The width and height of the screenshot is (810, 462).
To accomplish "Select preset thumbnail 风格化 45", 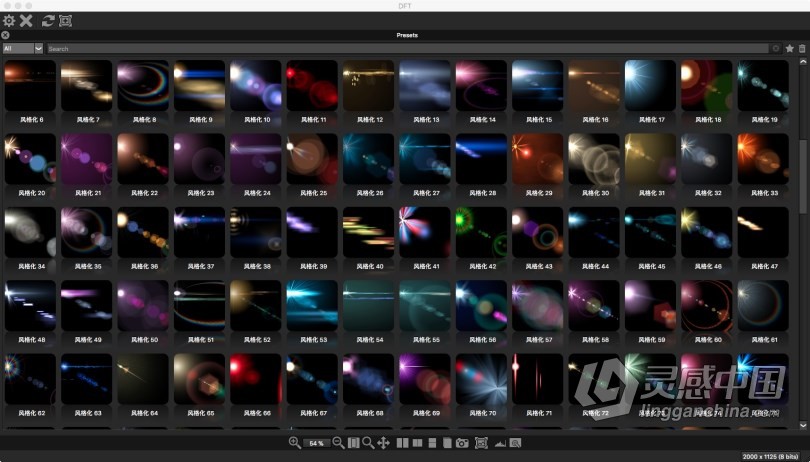I will pyautogui.click(x=650, y=232).
